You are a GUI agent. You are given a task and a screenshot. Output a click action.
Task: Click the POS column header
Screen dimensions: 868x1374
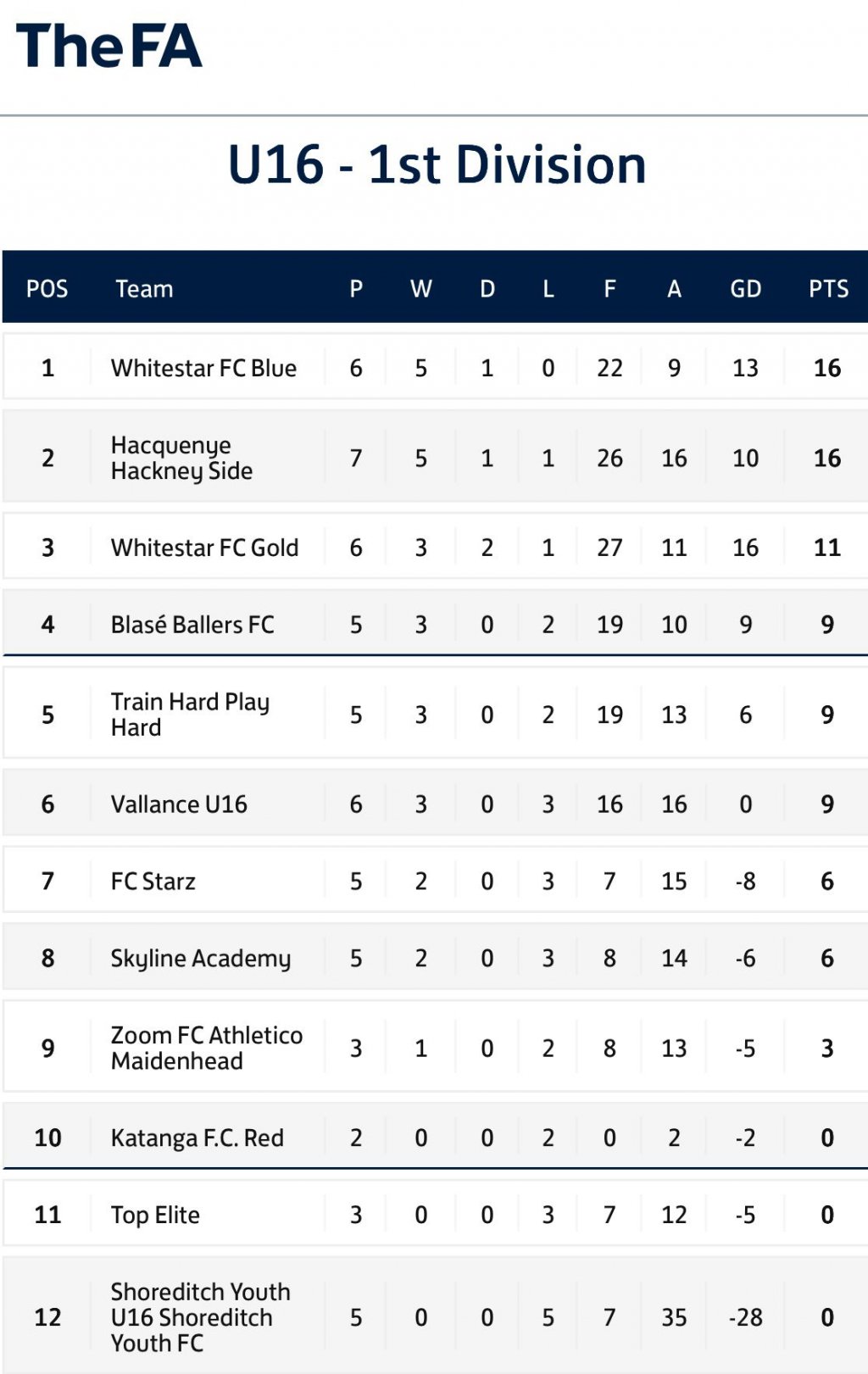[47, 289]
